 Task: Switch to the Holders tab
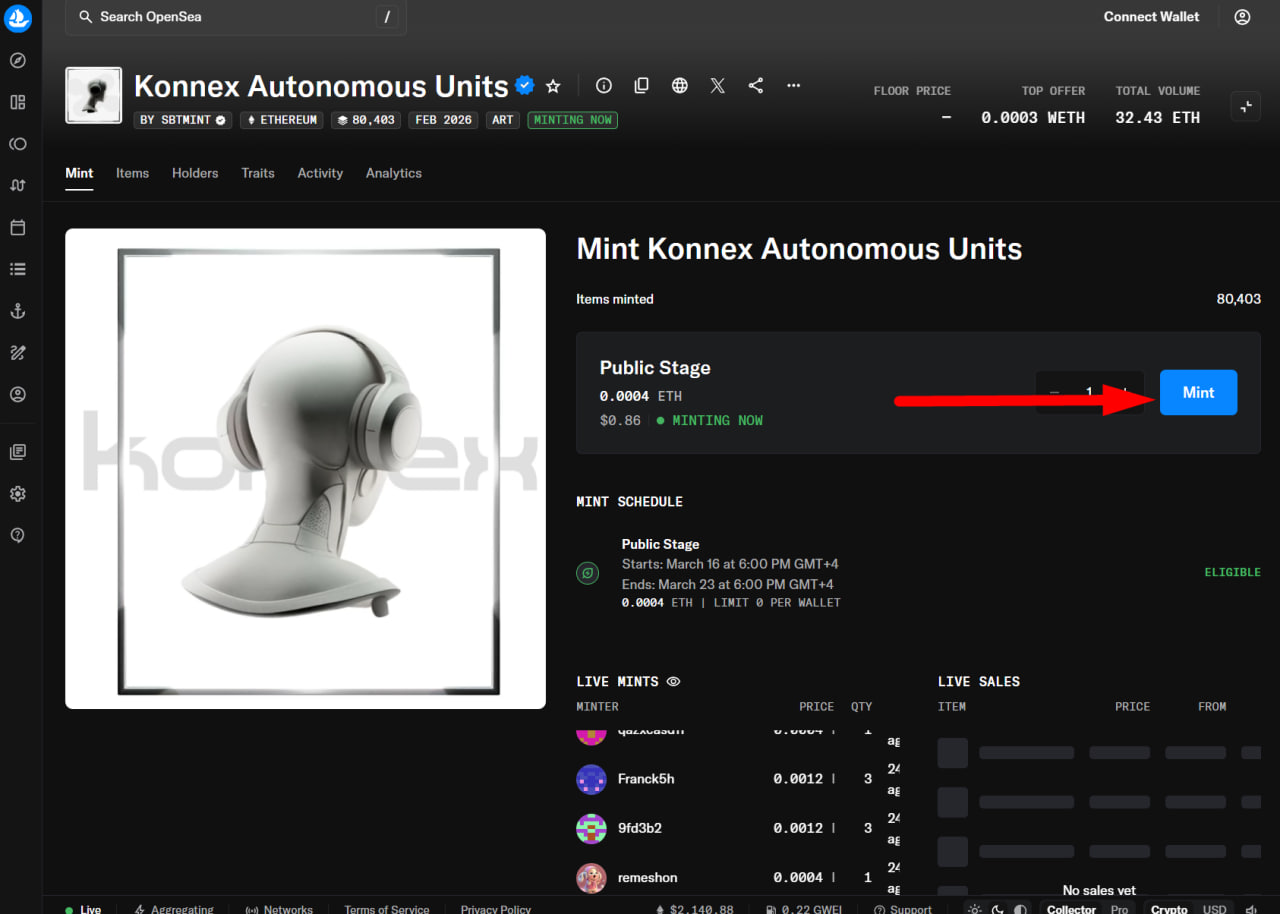coord(195,173)
